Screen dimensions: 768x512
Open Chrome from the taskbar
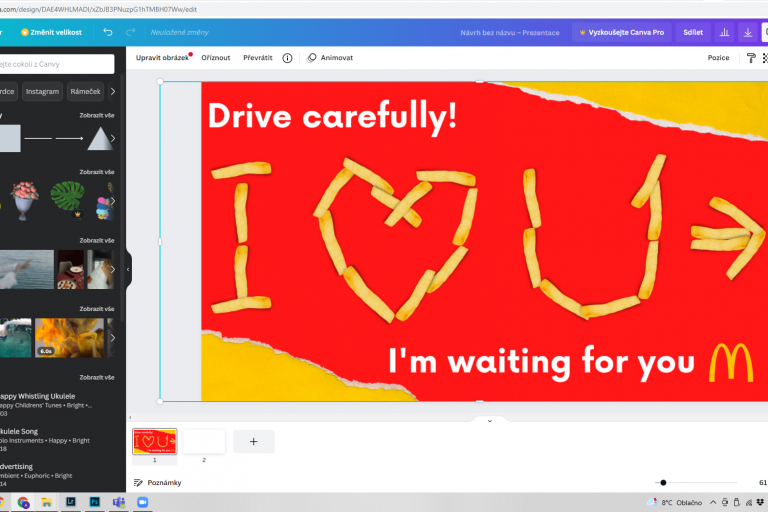coord(23,502)
